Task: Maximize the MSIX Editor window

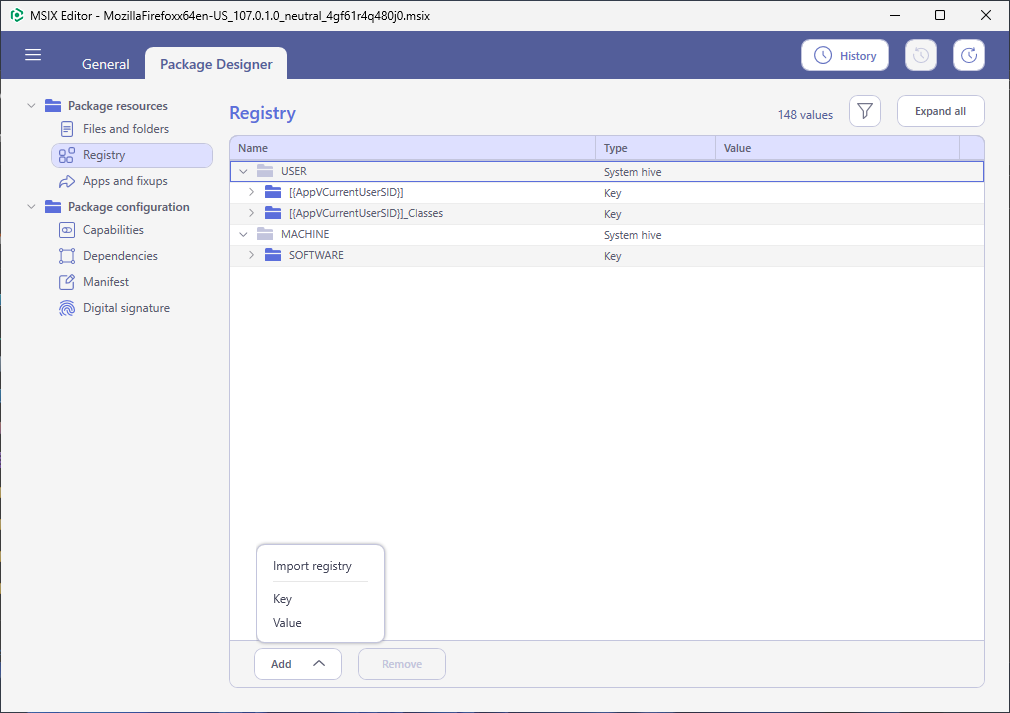Action: [940, 15]
